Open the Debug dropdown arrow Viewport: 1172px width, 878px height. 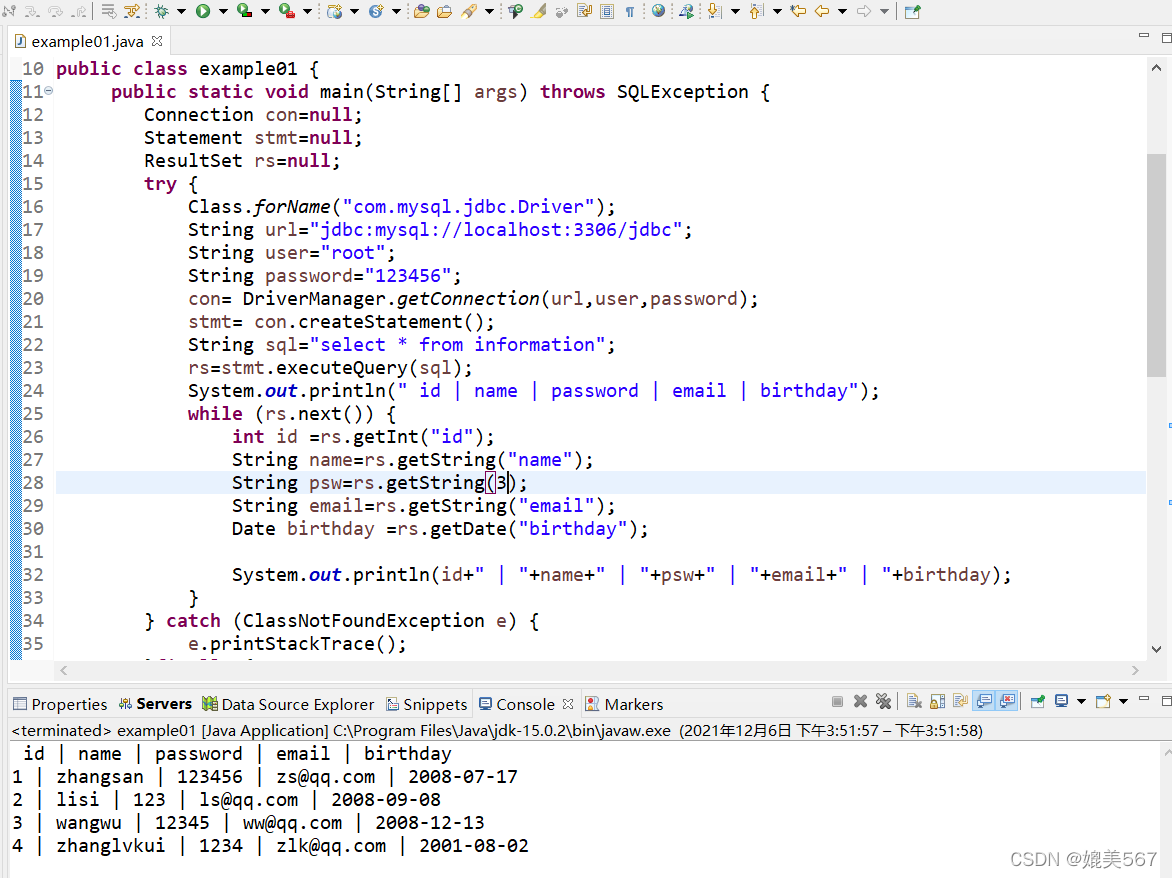[x=179, y=11]
